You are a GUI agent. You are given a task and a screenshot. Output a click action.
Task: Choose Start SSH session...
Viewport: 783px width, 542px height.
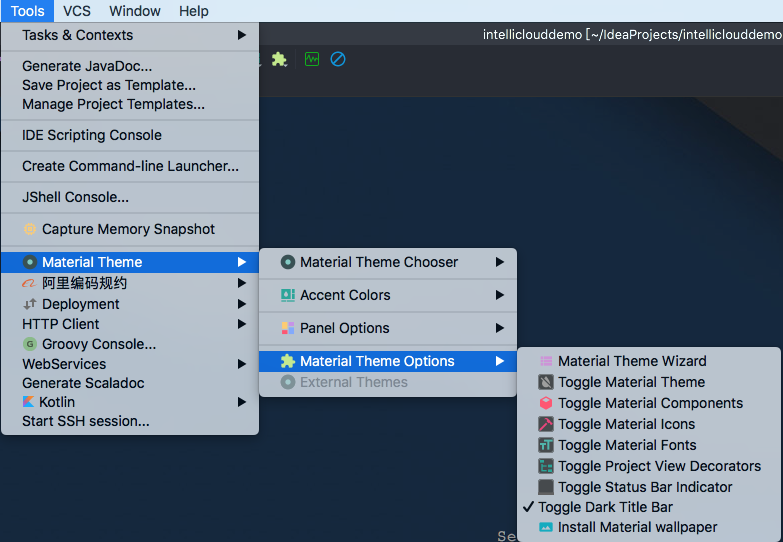pyautogui.click(x=130, y=421)
